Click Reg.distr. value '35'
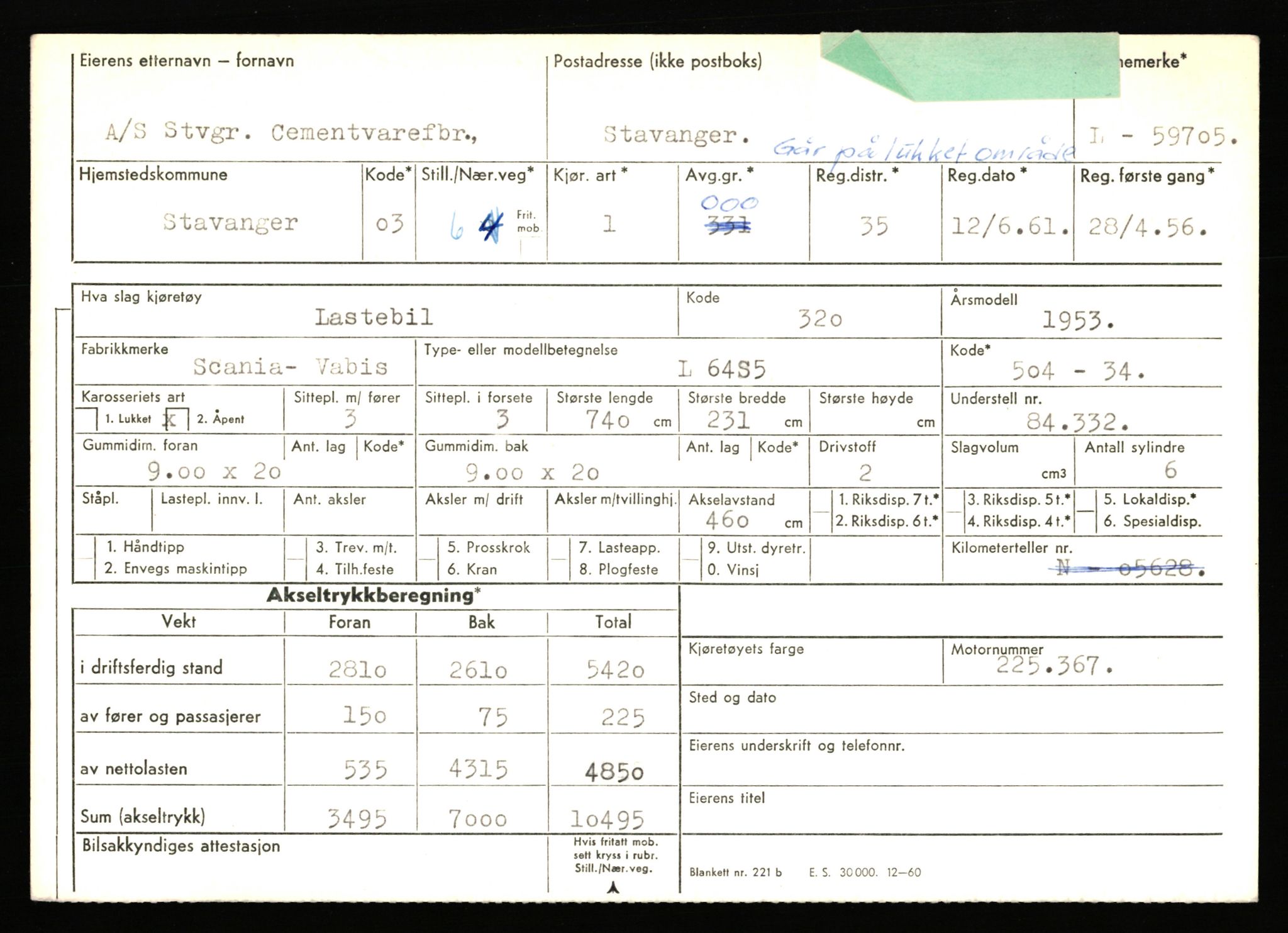Viewport: 1288px width, 933px height. (874, 226)
